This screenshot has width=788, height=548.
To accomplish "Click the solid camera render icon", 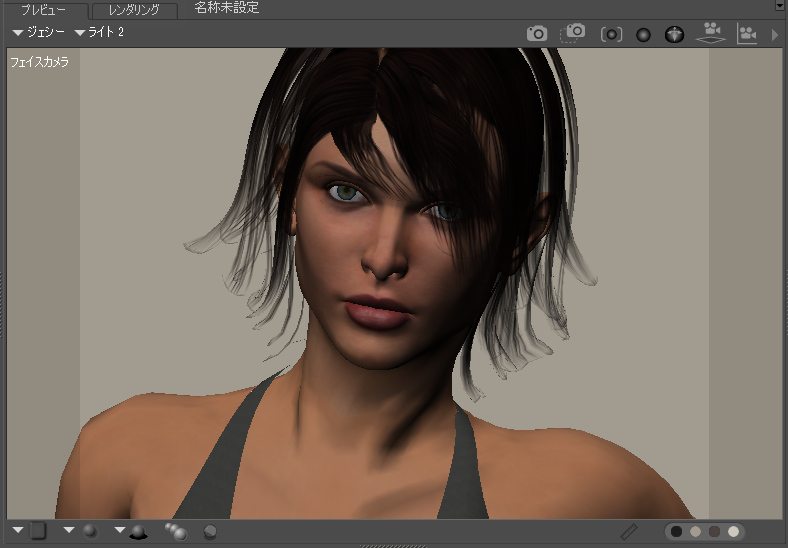I will point(537,34).
